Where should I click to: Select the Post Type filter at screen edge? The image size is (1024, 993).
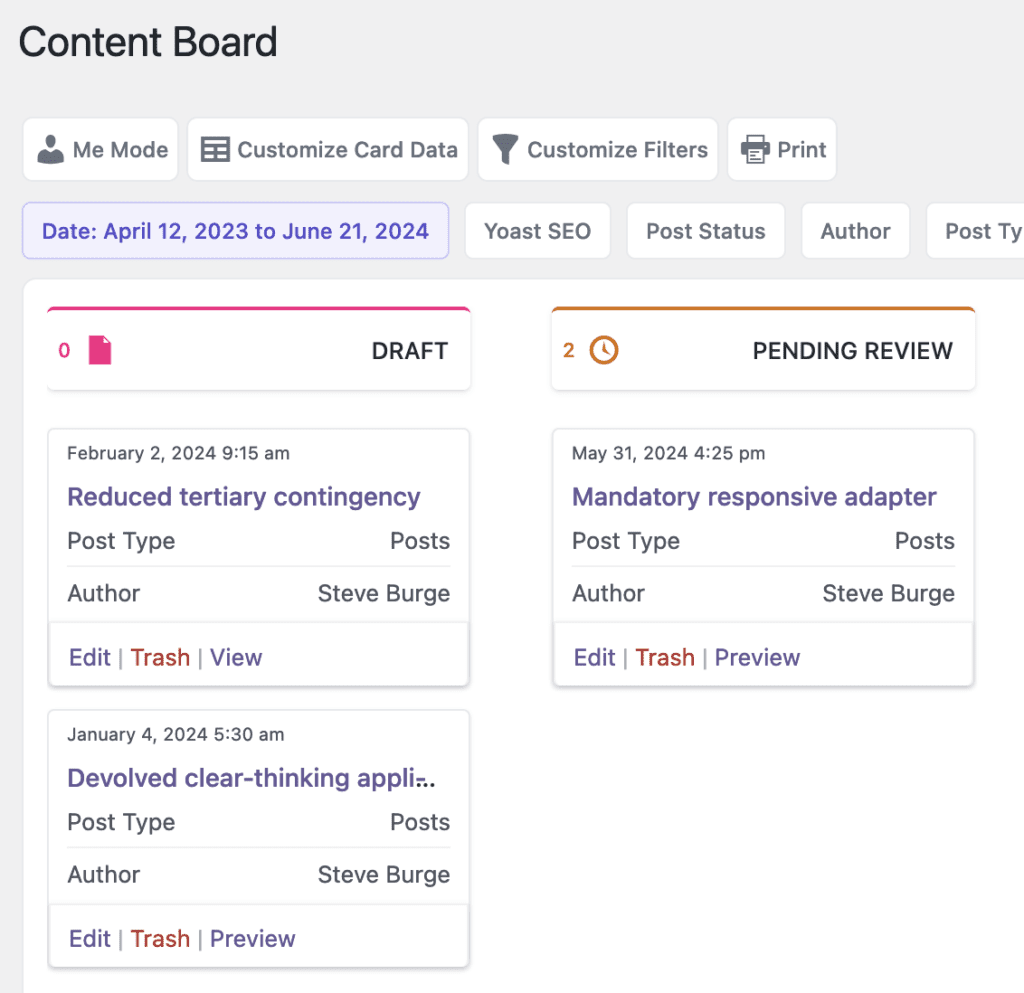point(985,231)
